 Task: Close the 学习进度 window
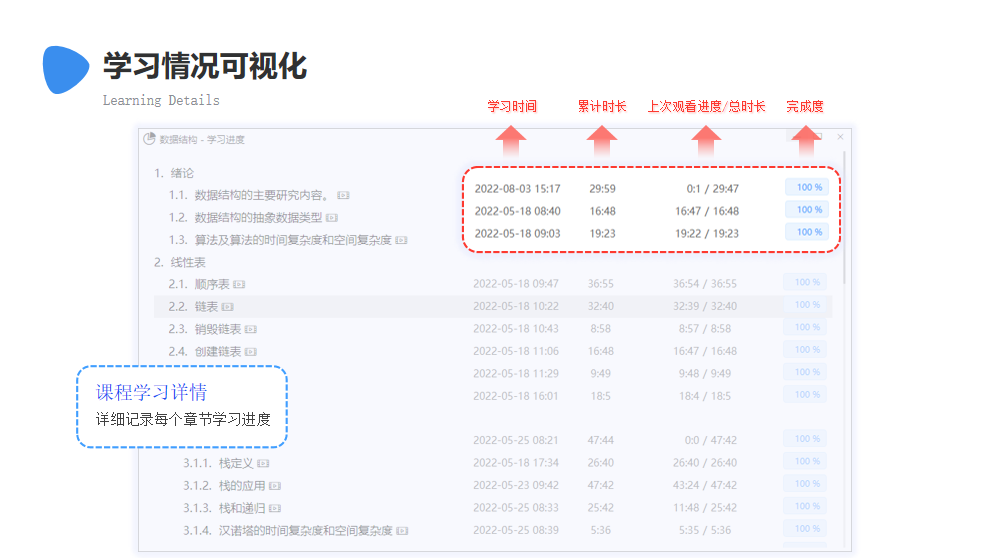pyautogui.click(x=840, y=137)
